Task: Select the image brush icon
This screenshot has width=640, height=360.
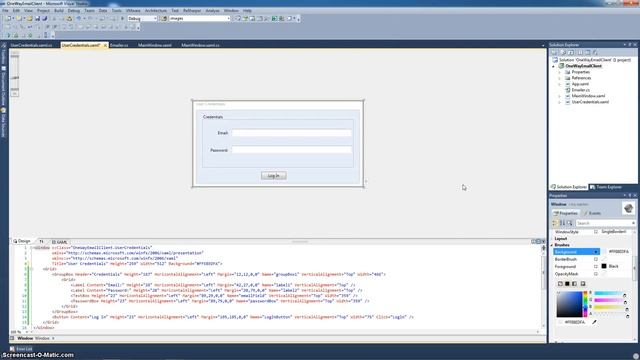Action: tap(583, 284)
